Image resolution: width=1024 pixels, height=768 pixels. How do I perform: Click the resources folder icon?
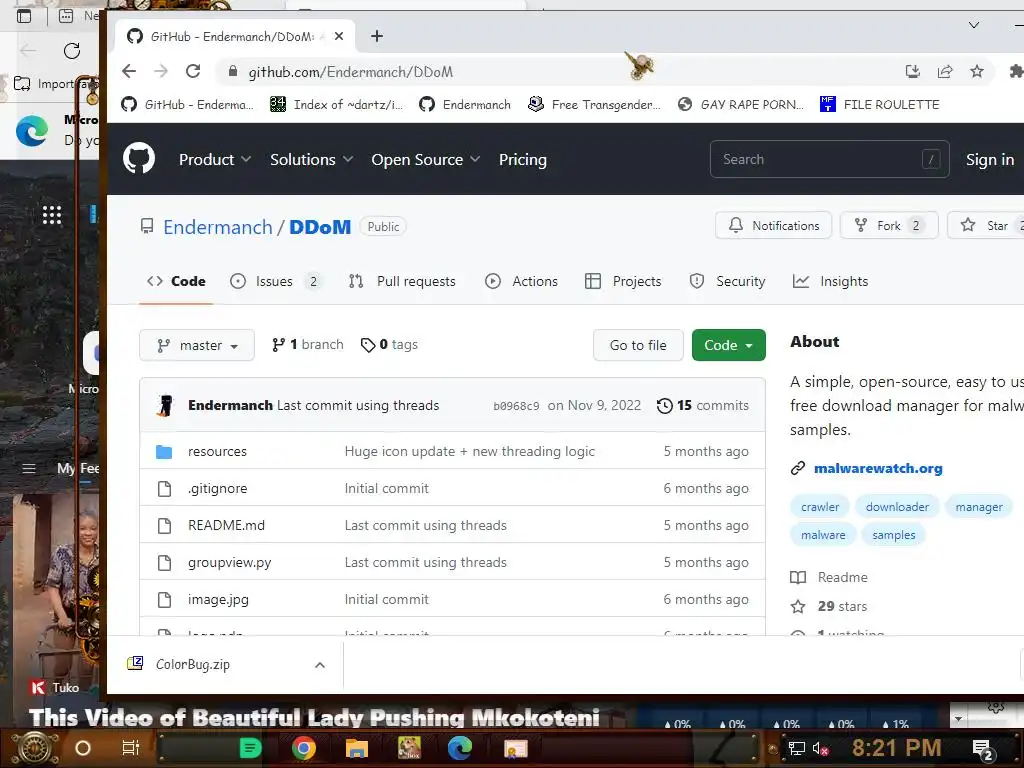coord(164,451)
